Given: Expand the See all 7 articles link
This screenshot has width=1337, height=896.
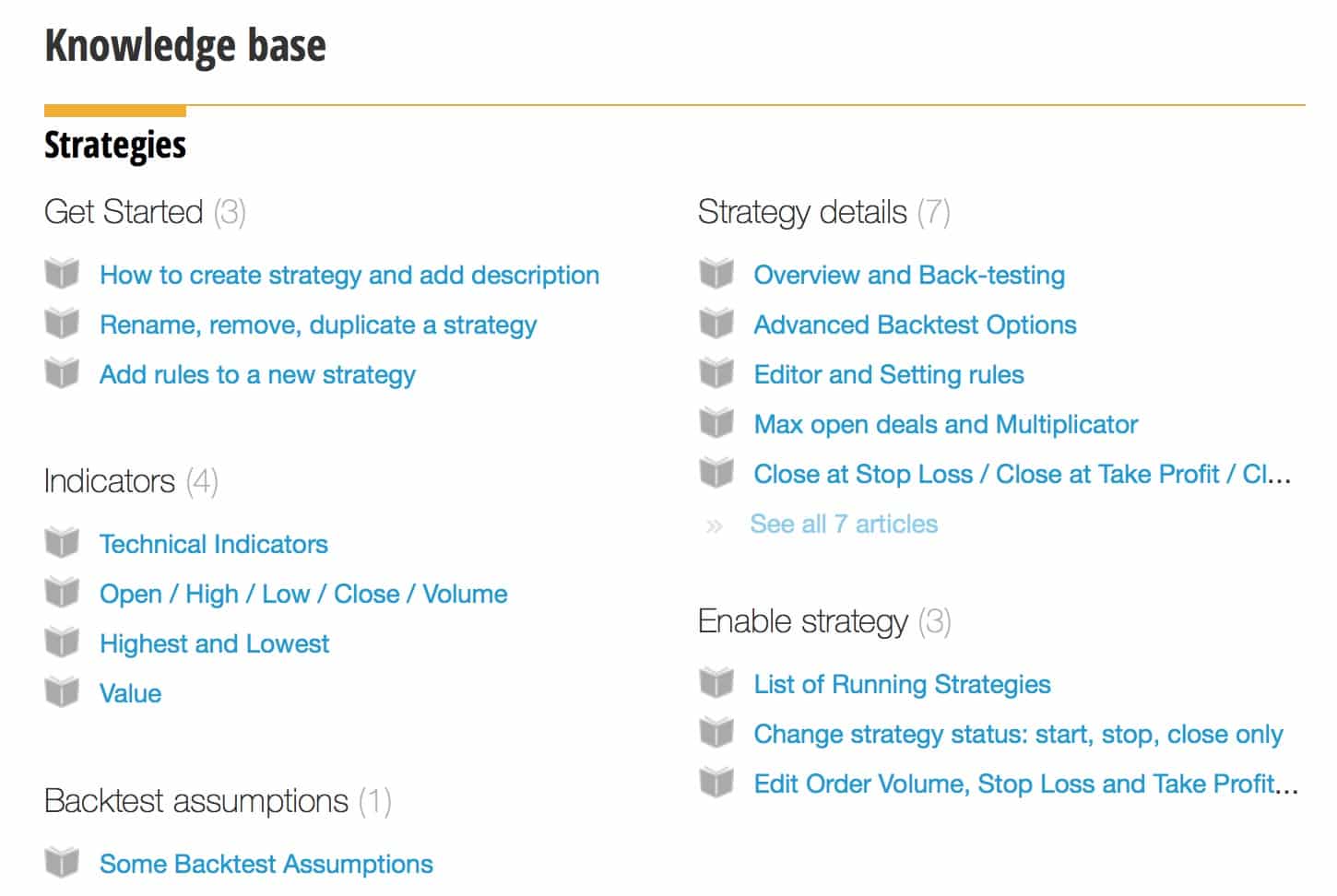Looking at the screenshot, I should (x=844, y=524).
